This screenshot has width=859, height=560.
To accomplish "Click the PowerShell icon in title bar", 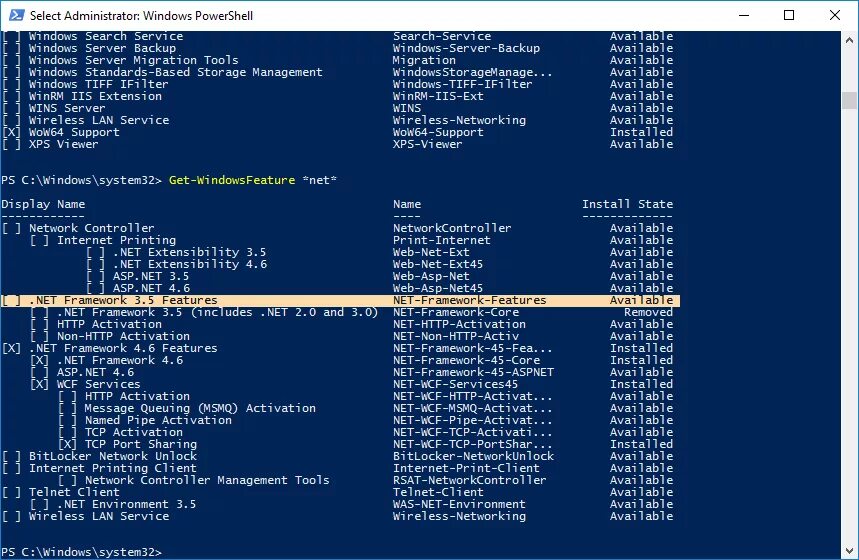I will (16, 15).
